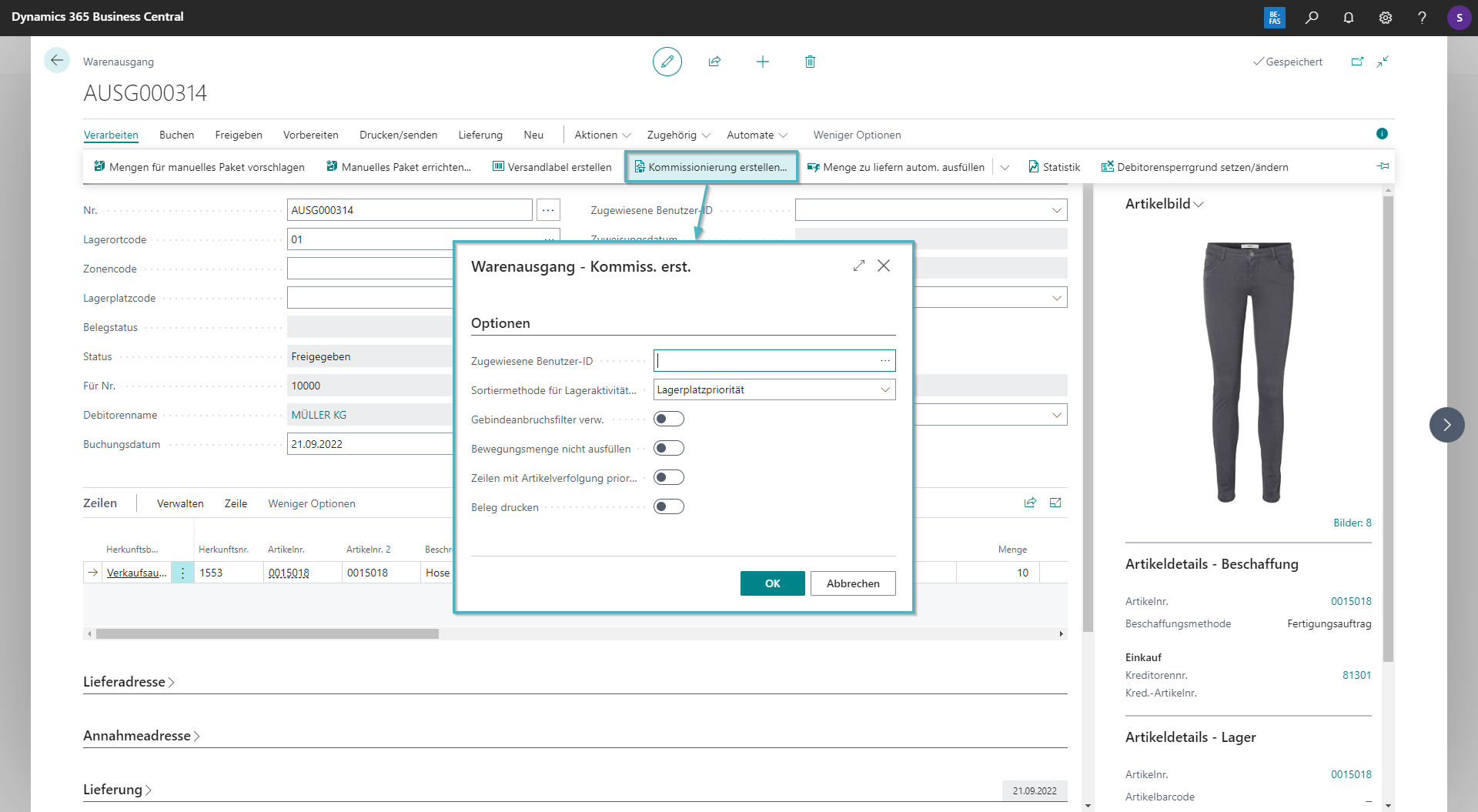The image size is (1478, 812).
Task: Toggle Gebindeanbruchsfilter verw. switch
Action: [x=668, y=419]
